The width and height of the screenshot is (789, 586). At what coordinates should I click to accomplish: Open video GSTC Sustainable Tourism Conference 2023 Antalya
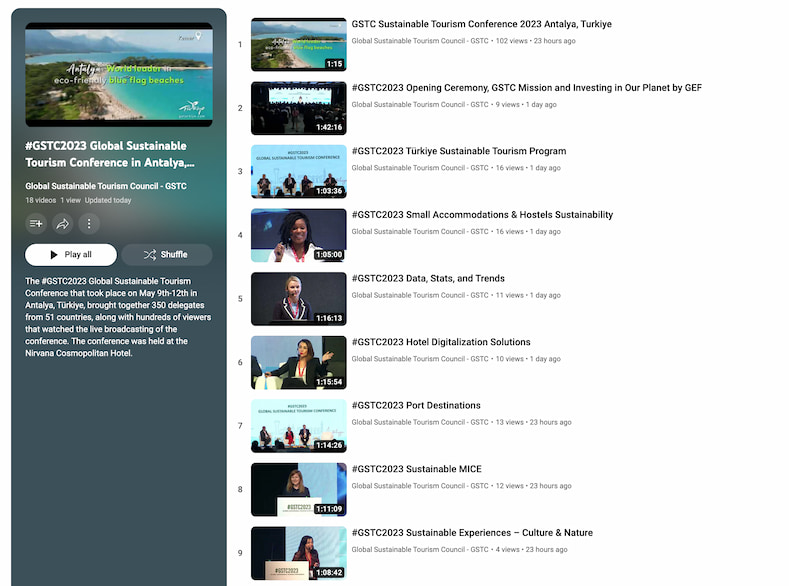tap(482, 24)
